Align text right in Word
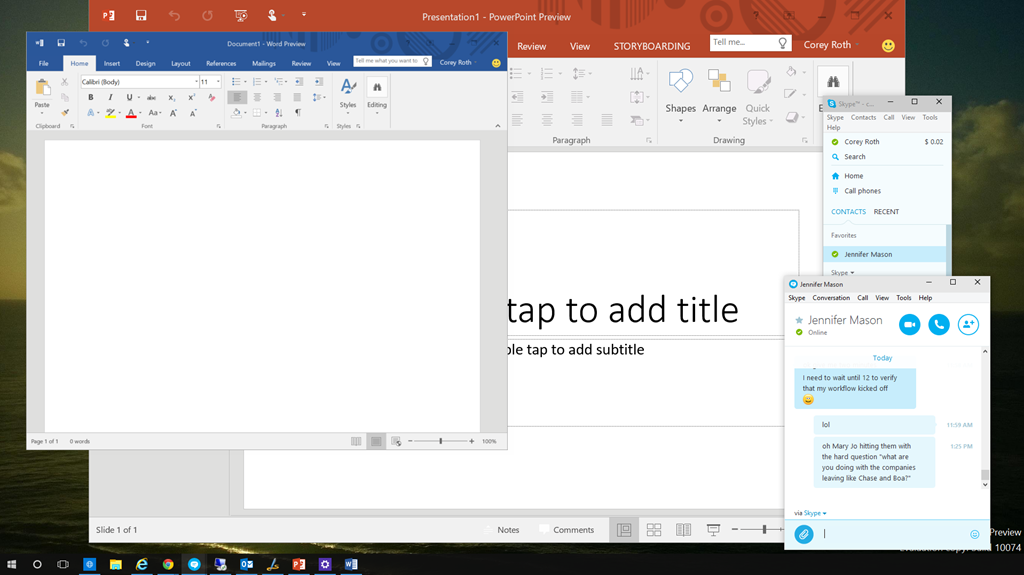Viewport: 1024px width, 575px height. click(x=277, y=97)
